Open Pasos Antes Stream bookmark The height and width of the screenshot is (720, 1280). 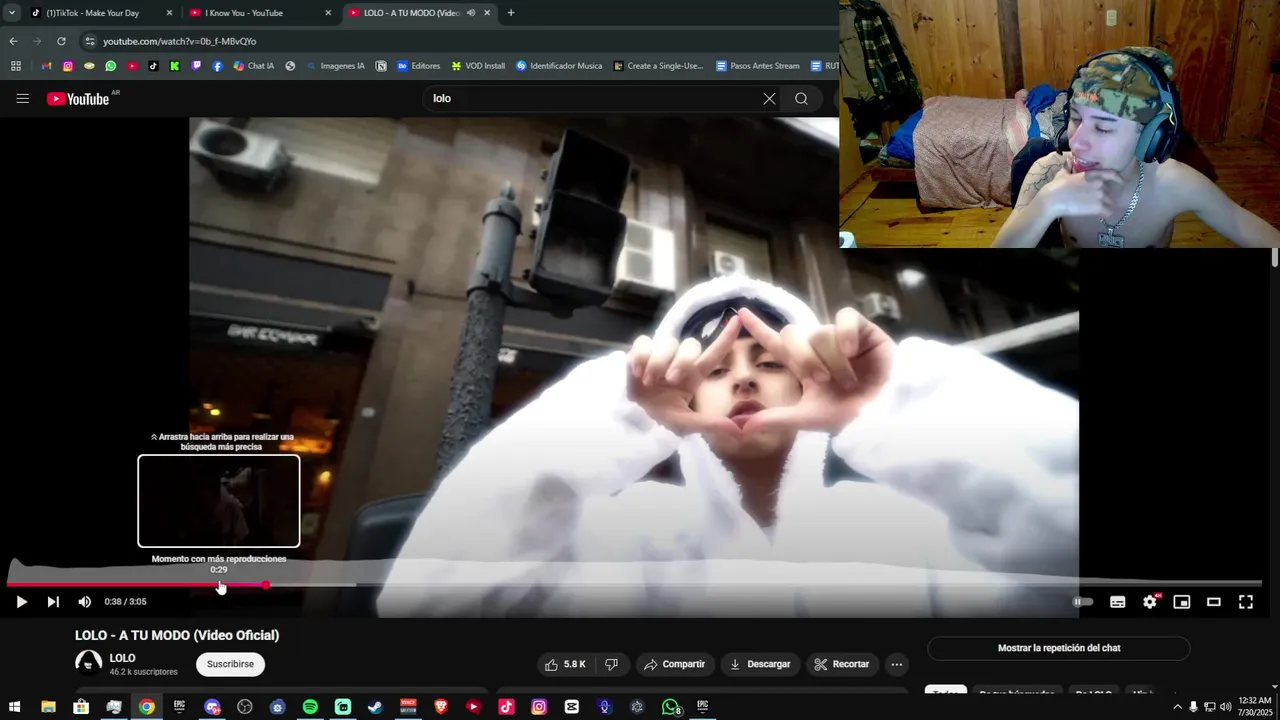[758, 66]
